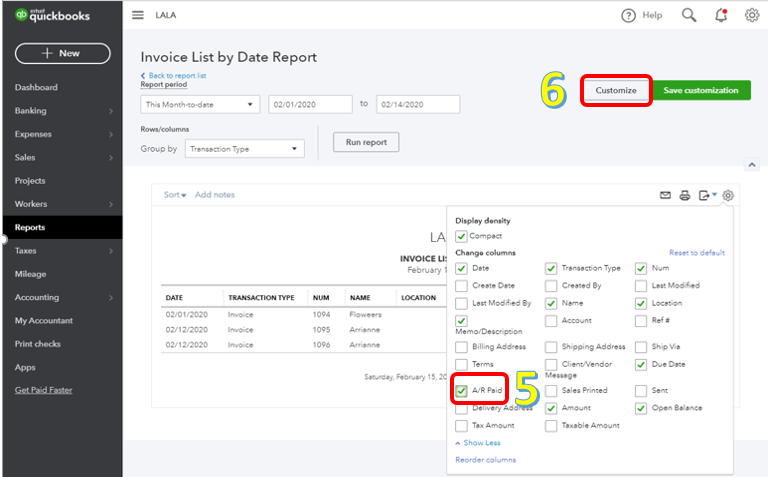Click Save customization
768x477 pixels.
click(701, 91)
